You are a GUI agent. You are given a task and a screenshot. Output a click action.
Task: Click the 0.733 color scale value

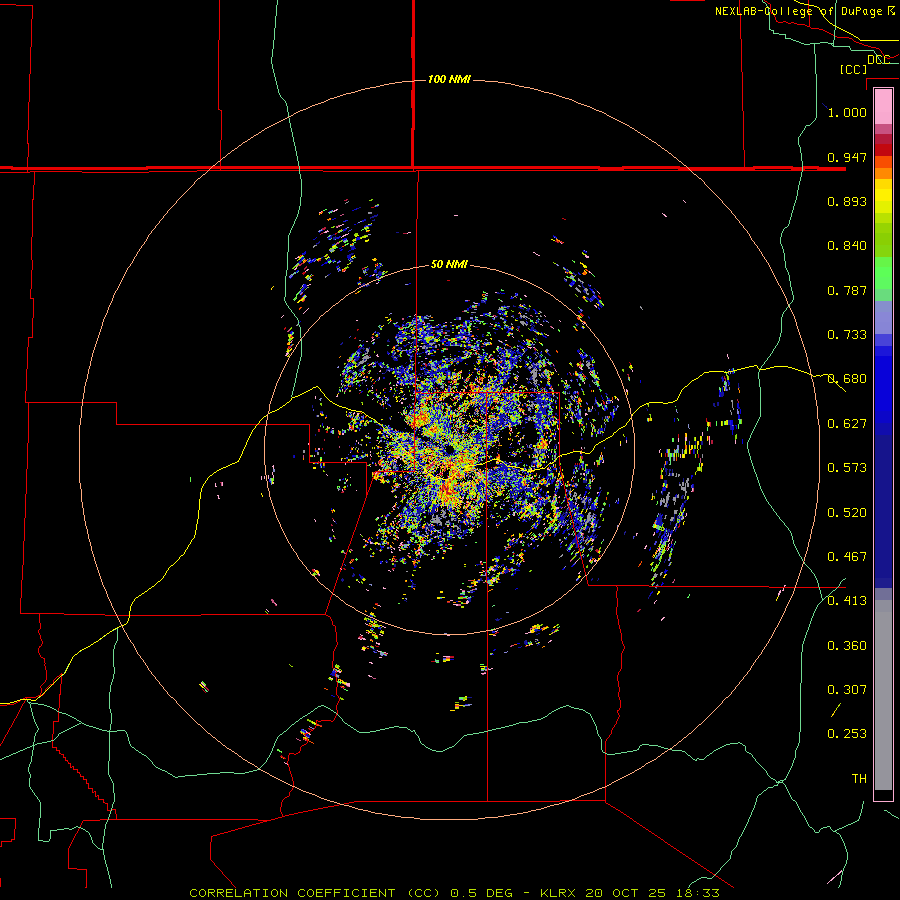(x=847, y=335)
